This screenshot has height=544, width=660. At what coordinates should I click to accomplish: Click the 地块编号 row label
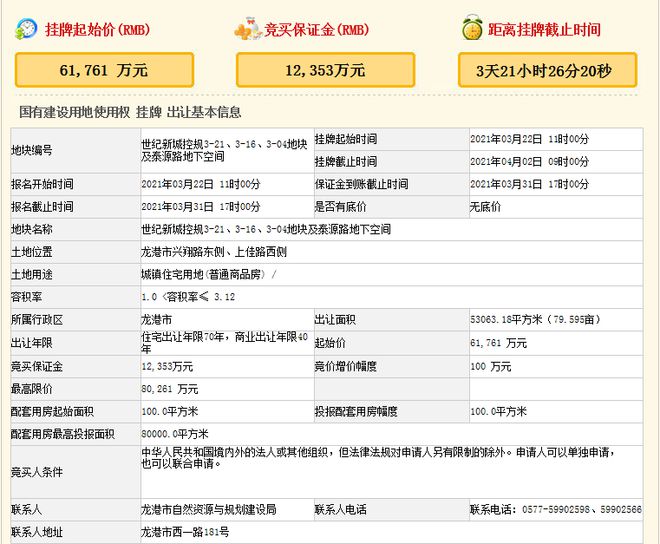tap(32, 150)
